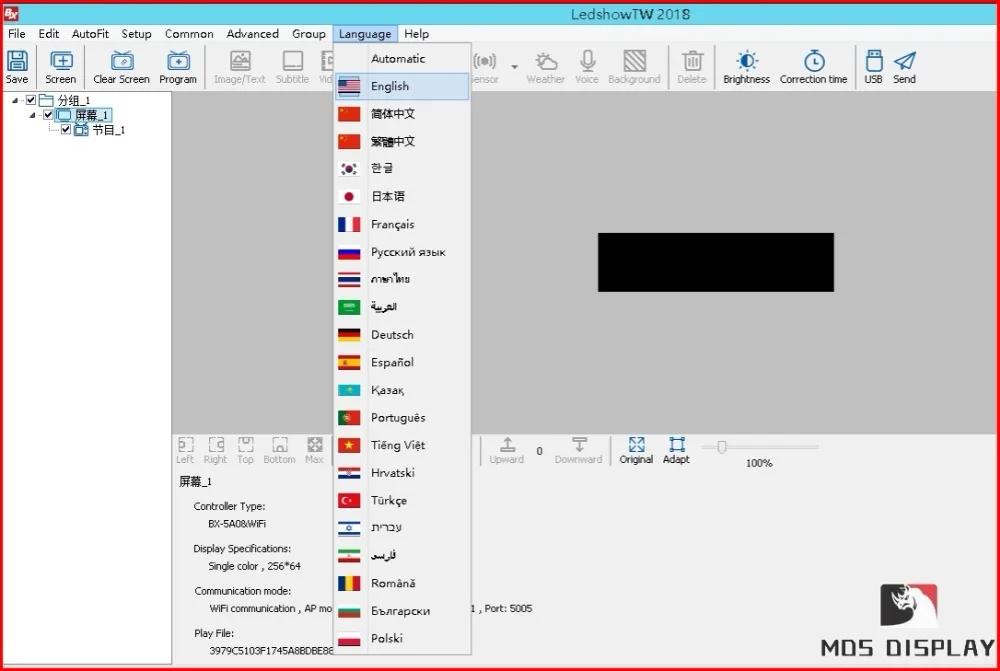Click the Clear Screen toolbar icon

click(x=121, y=67)
